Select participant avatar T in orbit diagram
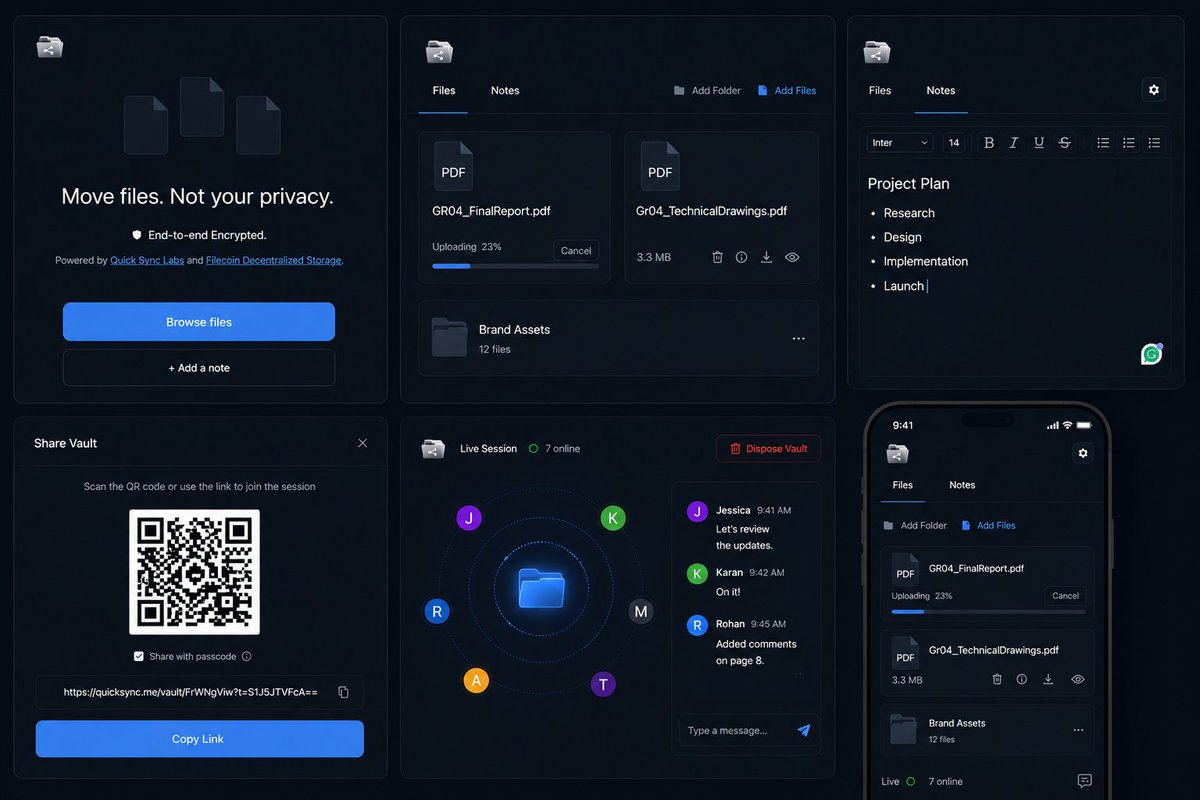 [603, 684]
